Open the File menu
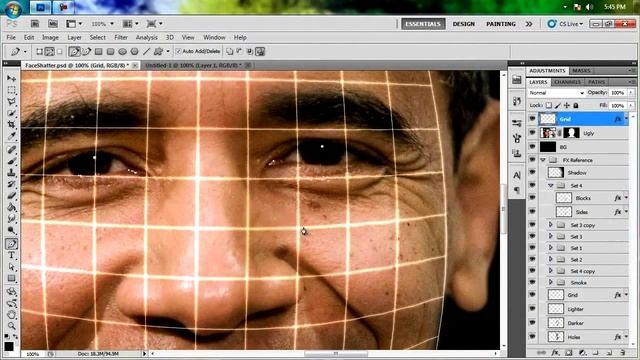Screen dimensions: 640x360 [x=11, y=38]
